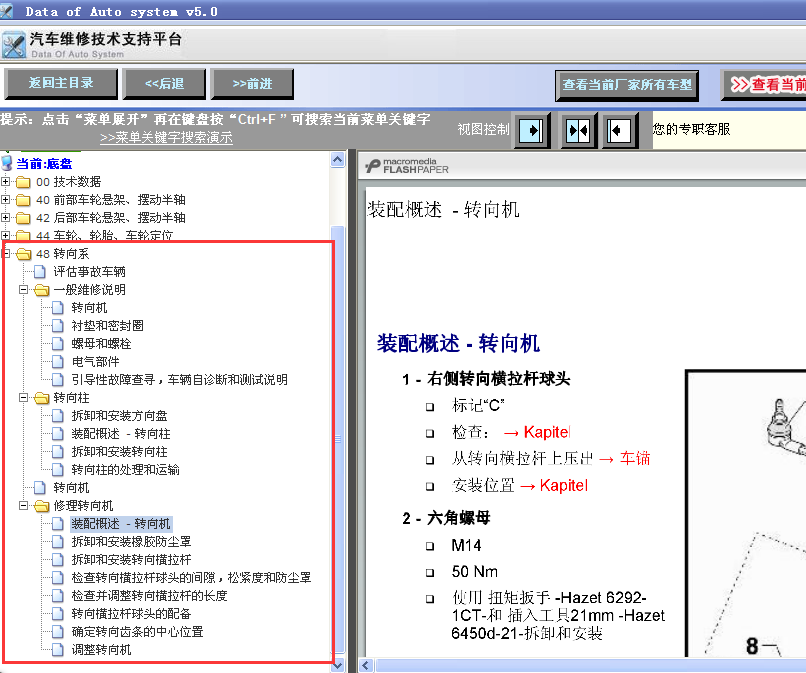Click document icon beside 电气部件
Screen dimensions: 806x673
pyautogui.click(x=58, y=361)
